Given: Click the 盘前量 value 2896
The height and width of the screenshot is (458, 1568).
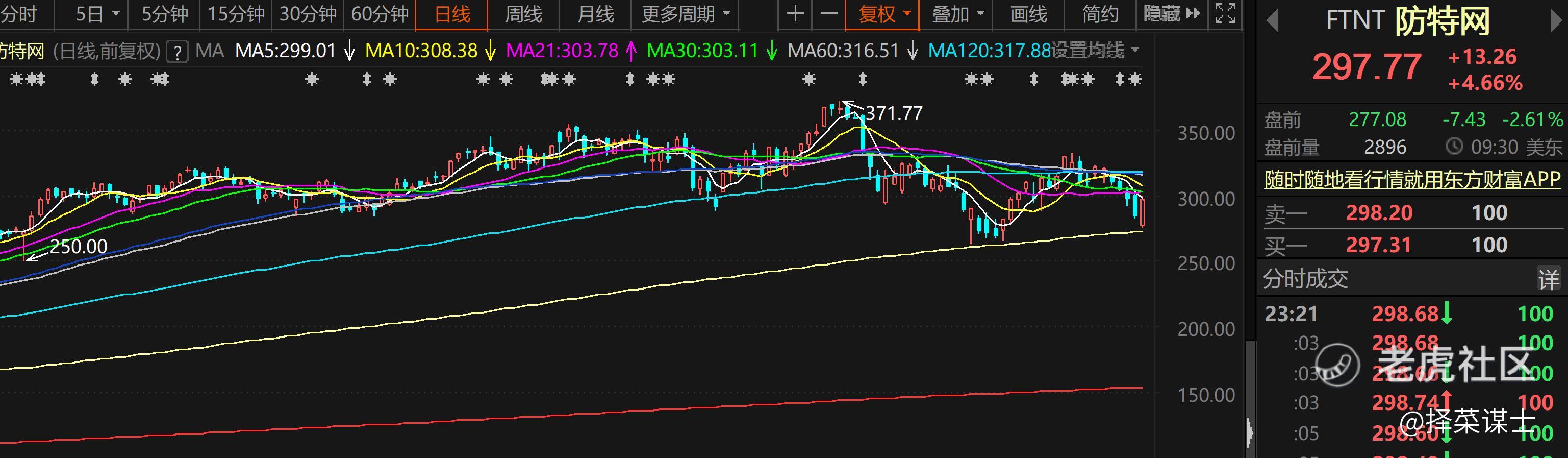Looking at the screenshot, I should click(x=1385, y=148).
